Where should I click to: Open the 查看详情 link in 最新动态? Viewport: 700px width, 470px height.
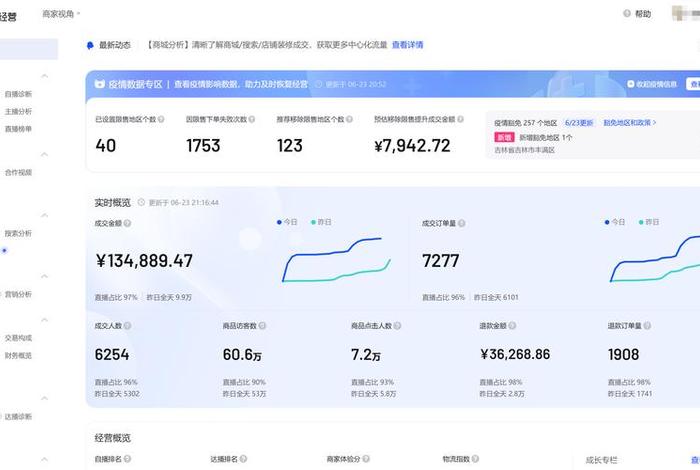408,45
